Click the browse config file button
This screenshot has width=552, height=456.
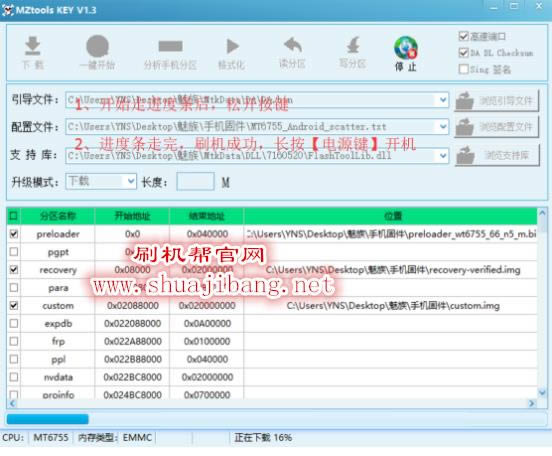(497, 127)
